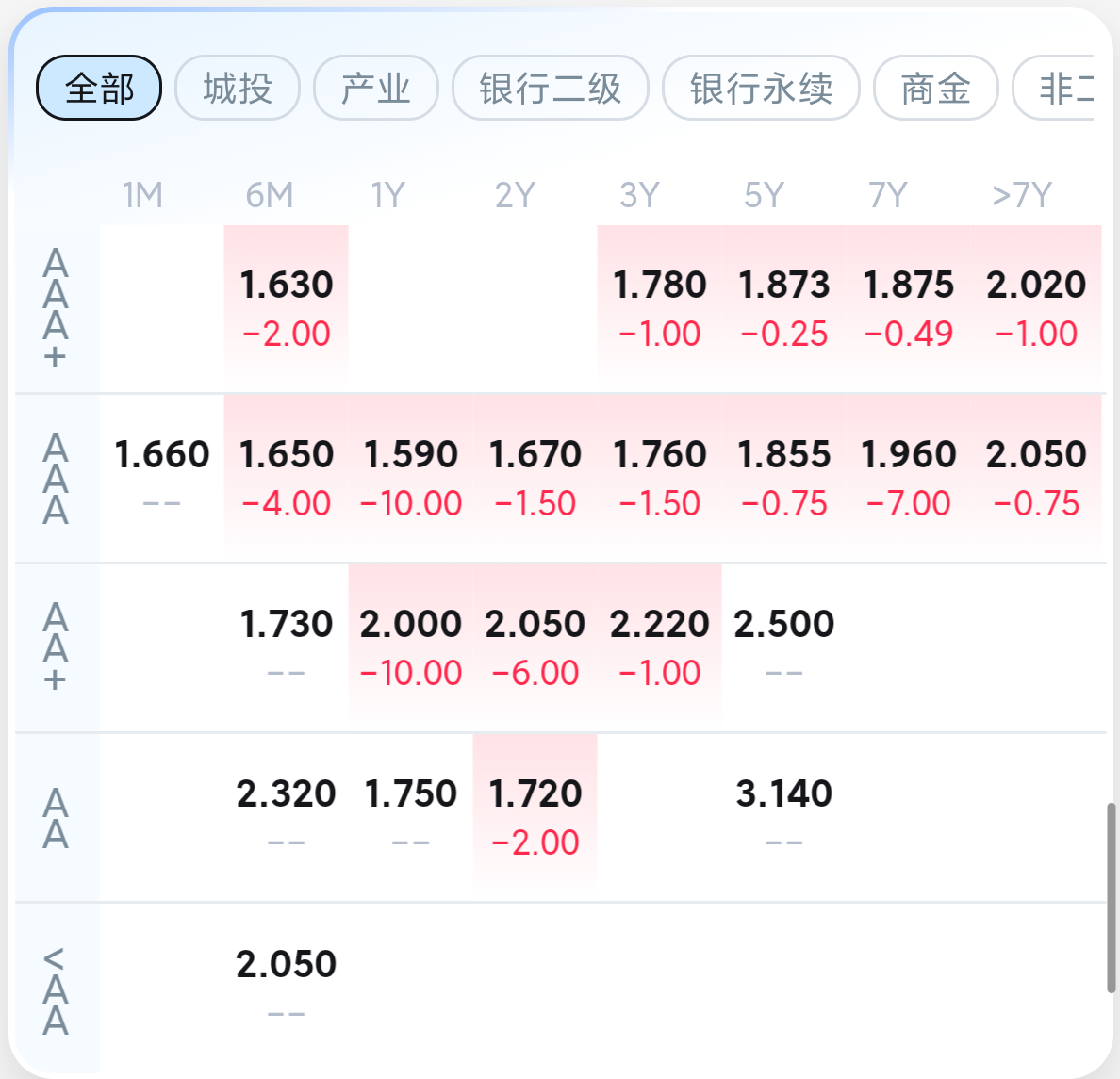1120x1079 pixels.
Task: Click the AAA+ row label
Action: tap(56, 308)
